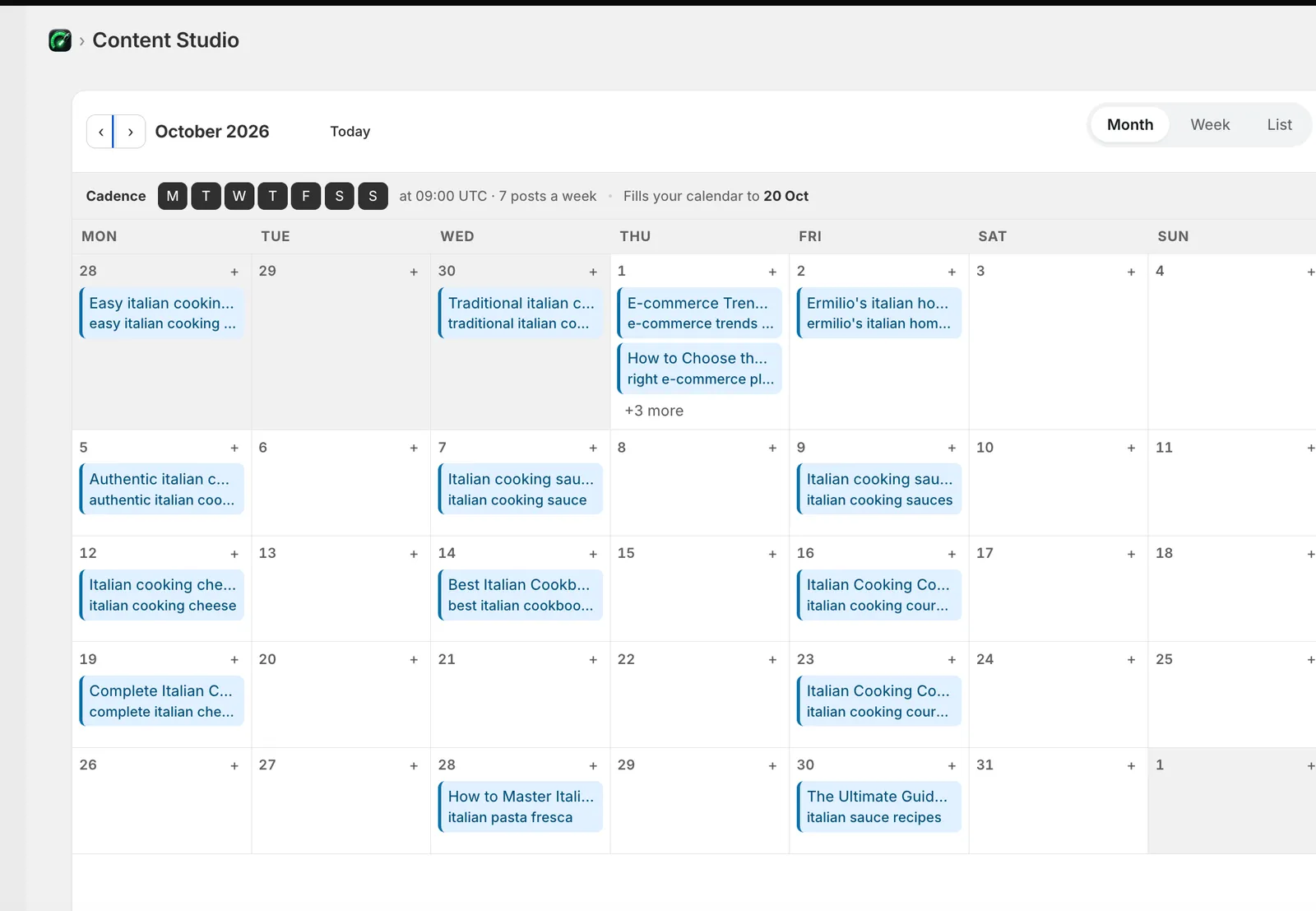1316x911 pixels.
Task: Add post on October 6 plus icon
Action: [x=414, y=448]
